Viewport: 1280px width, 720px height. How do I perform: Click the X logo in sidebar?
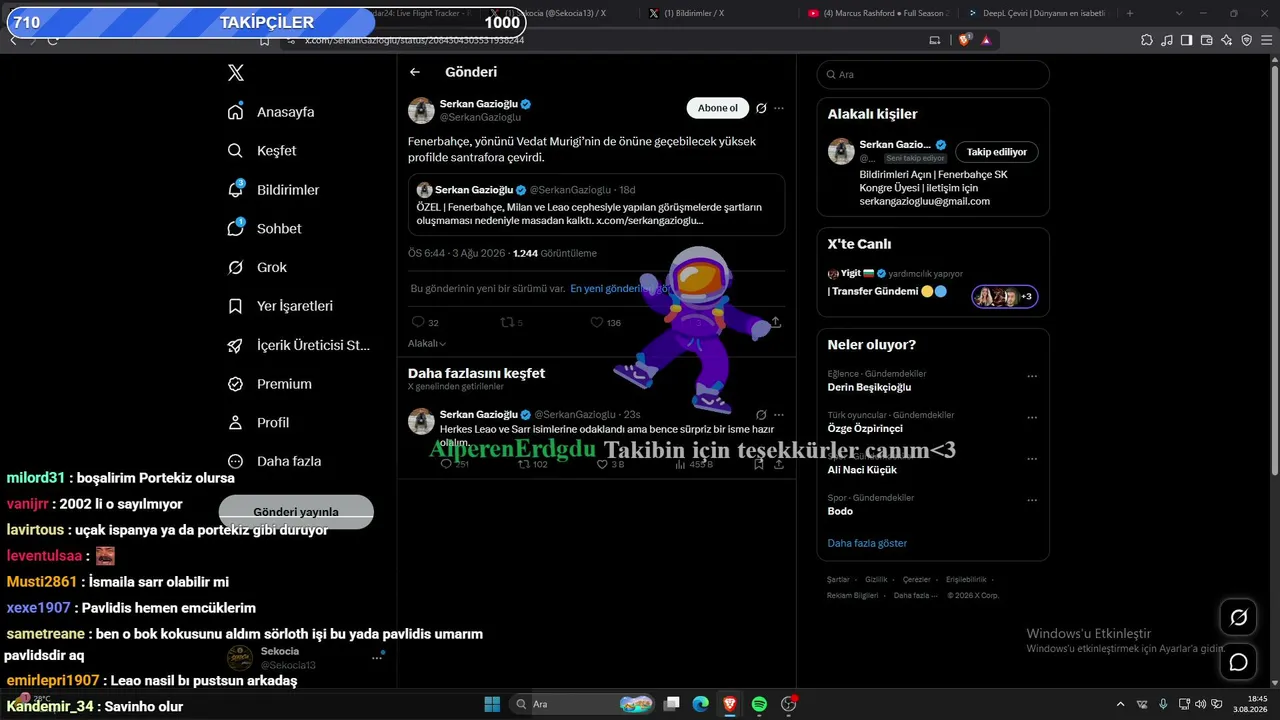(x=235, y=73)
